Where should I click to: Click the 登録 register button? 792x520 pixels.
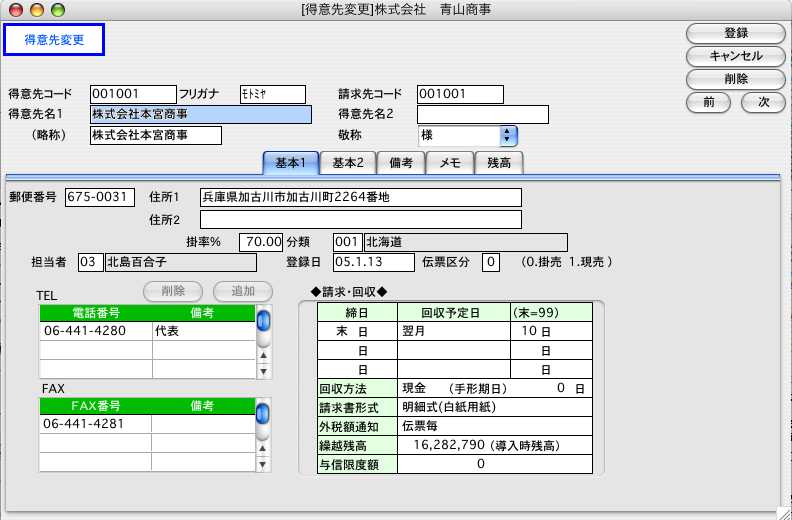(x=735, y=33)
